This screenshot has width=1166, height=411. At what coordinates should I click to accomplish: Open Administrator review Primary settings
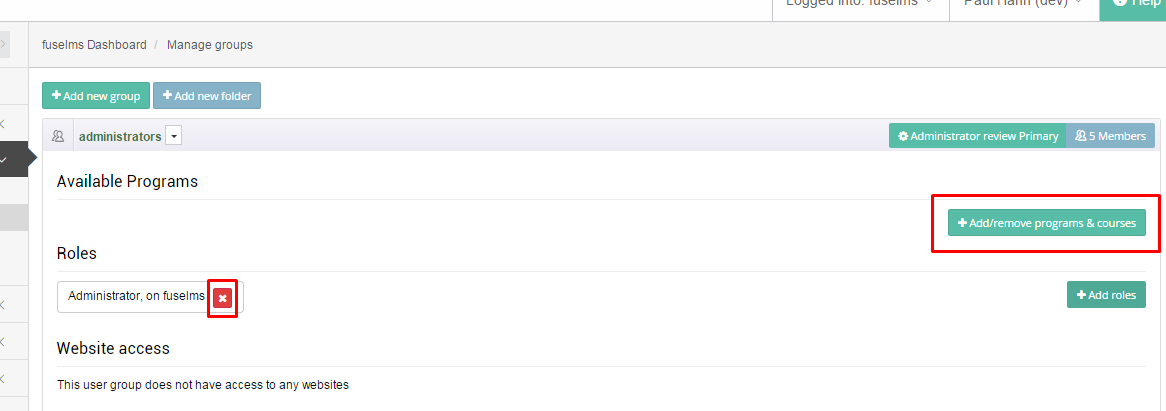[x=978, y=136]
